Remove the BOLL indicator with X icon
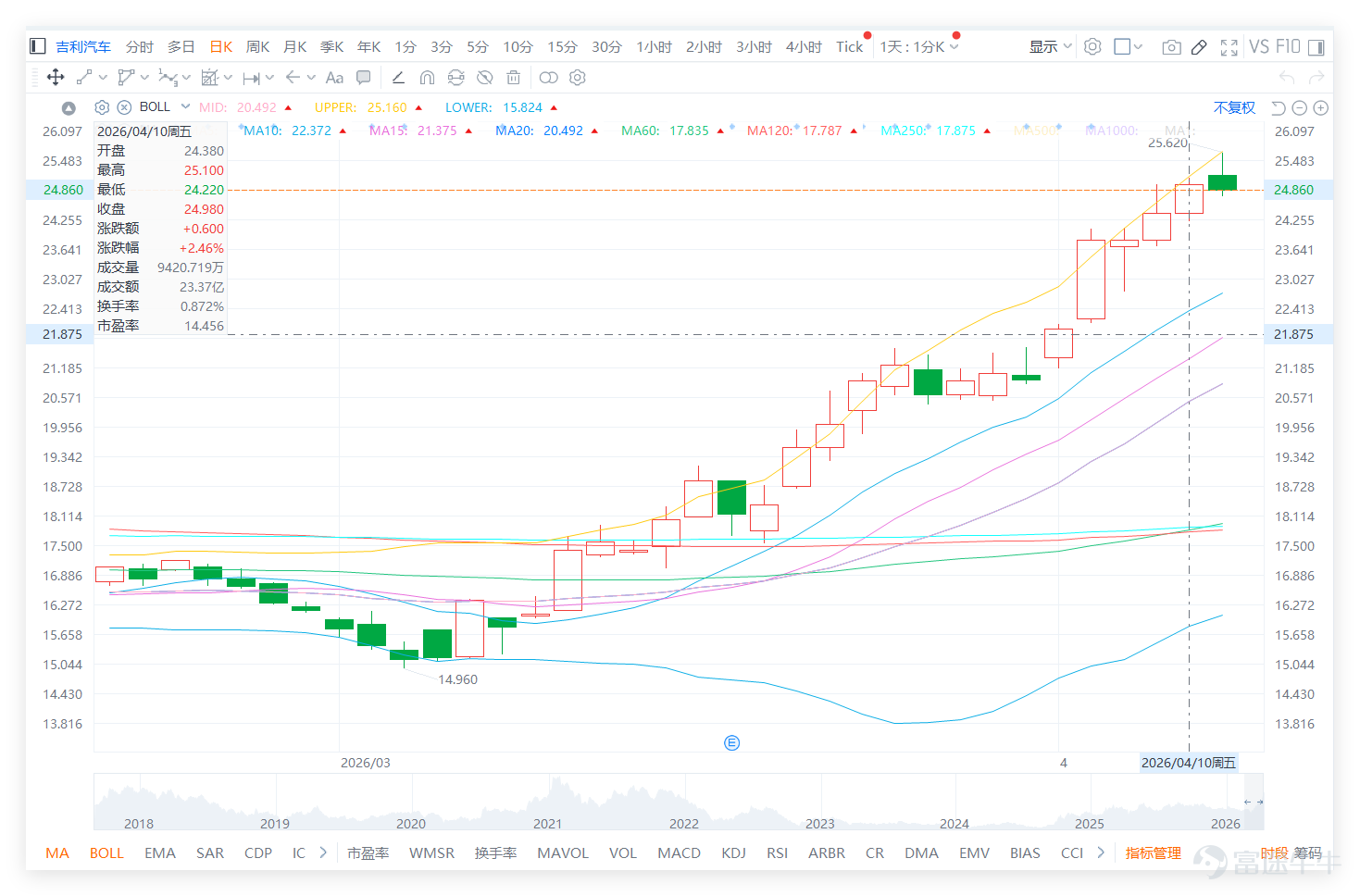Image resolution: width=1360 pixels, height=896 pixels. pos(124,107)
